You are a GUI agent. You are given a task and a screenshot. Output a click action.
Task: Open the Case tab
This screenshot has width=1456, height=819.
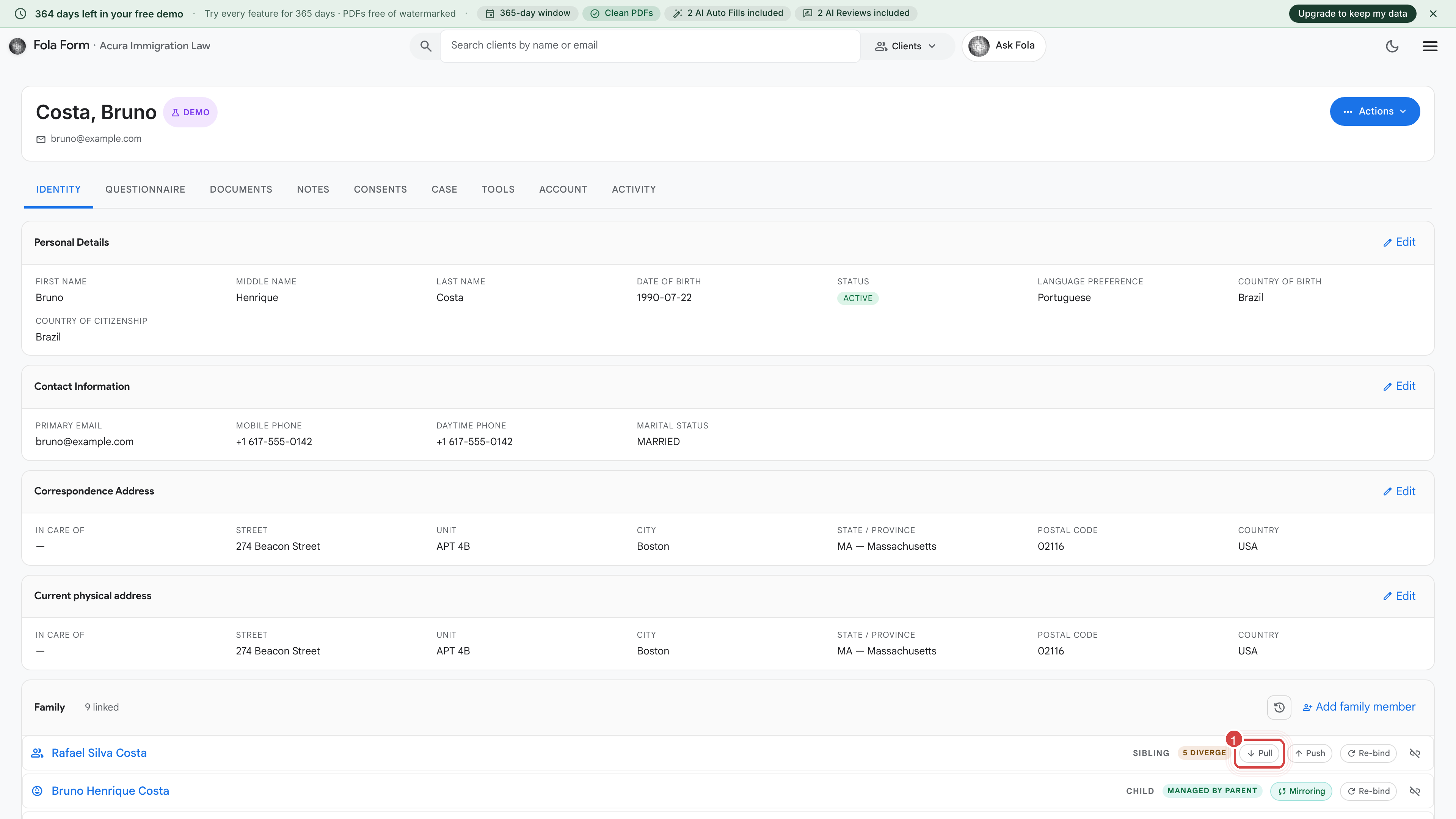[x=444, y=189]
